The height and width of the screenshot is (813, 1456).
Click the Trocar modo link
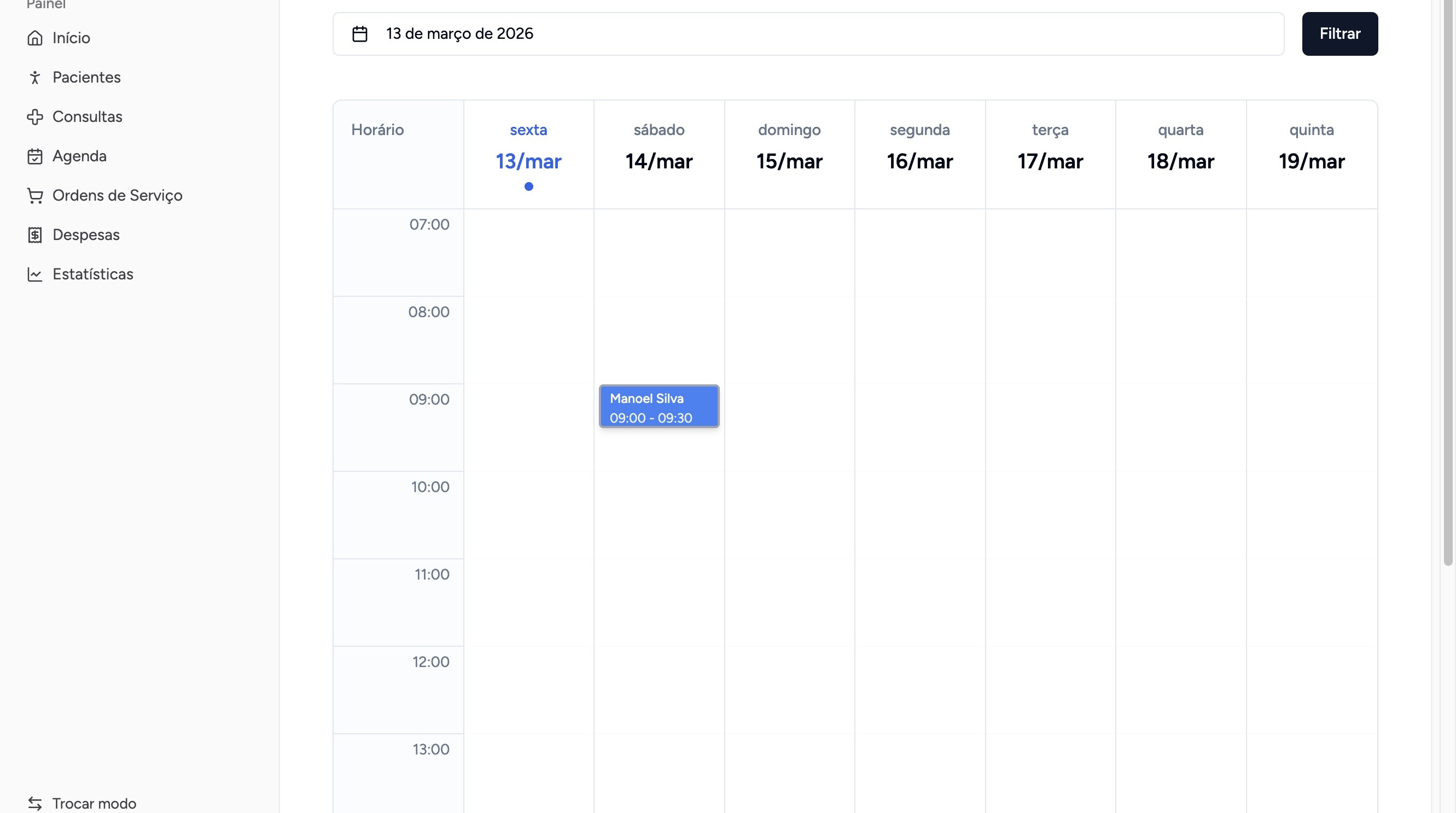pyautogui.click(x=94, y=803)
